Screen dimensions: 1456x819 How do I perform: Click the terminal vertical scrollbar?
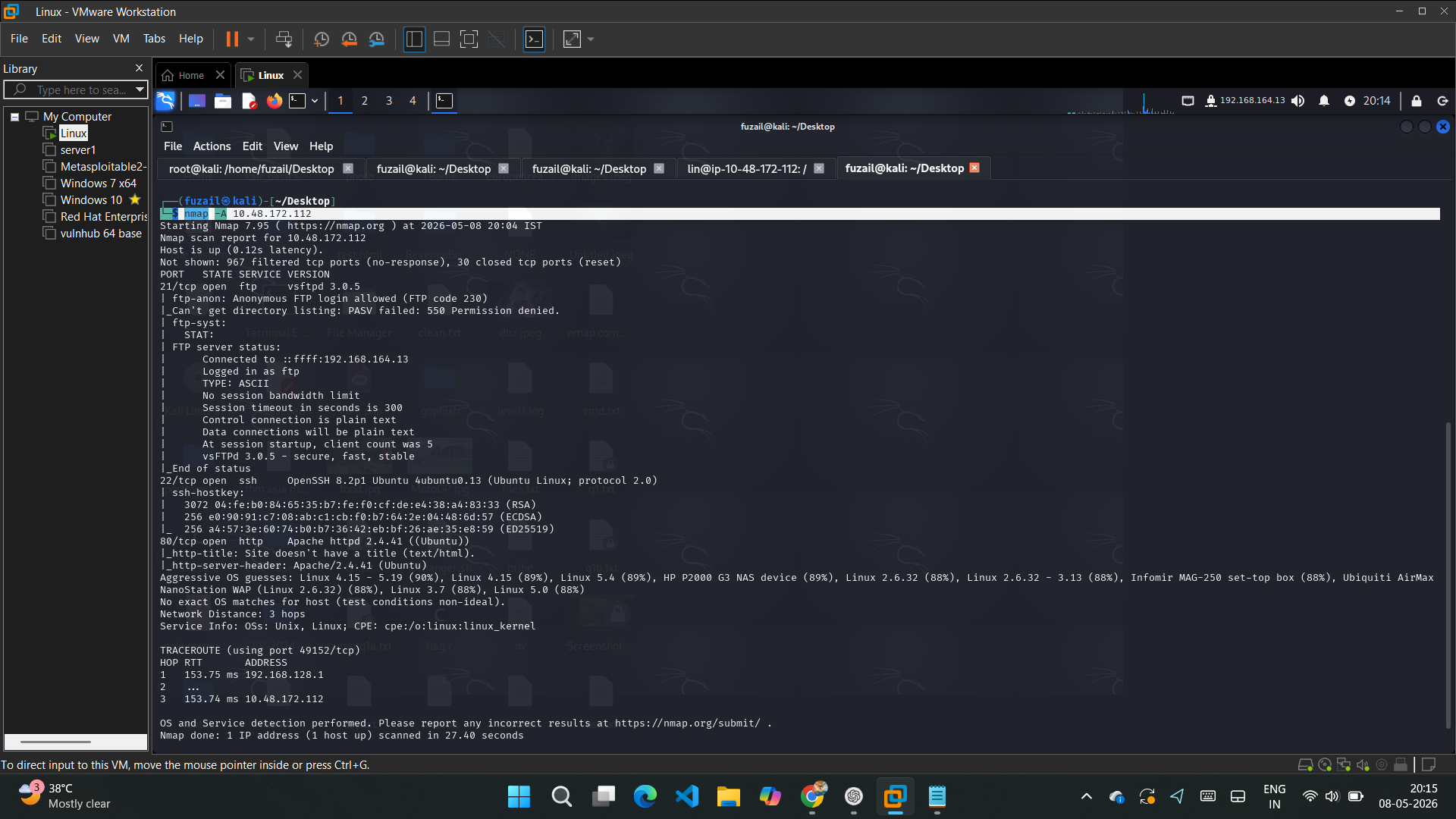[1447, 576]
